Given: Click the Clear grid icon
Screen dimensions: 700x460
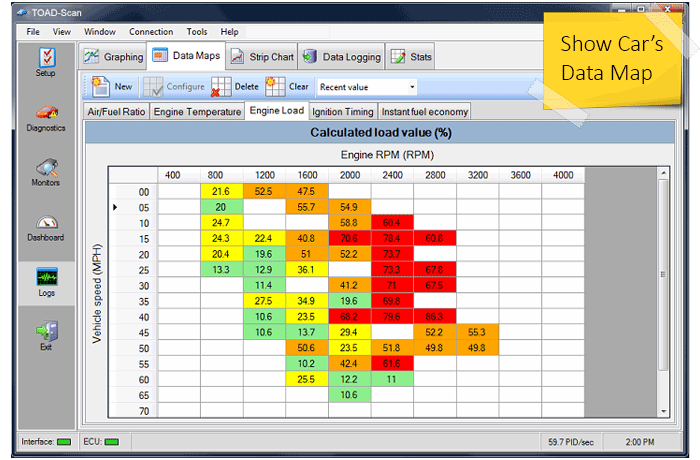Looking at the screenshot, I should click(x=275, y=86).
